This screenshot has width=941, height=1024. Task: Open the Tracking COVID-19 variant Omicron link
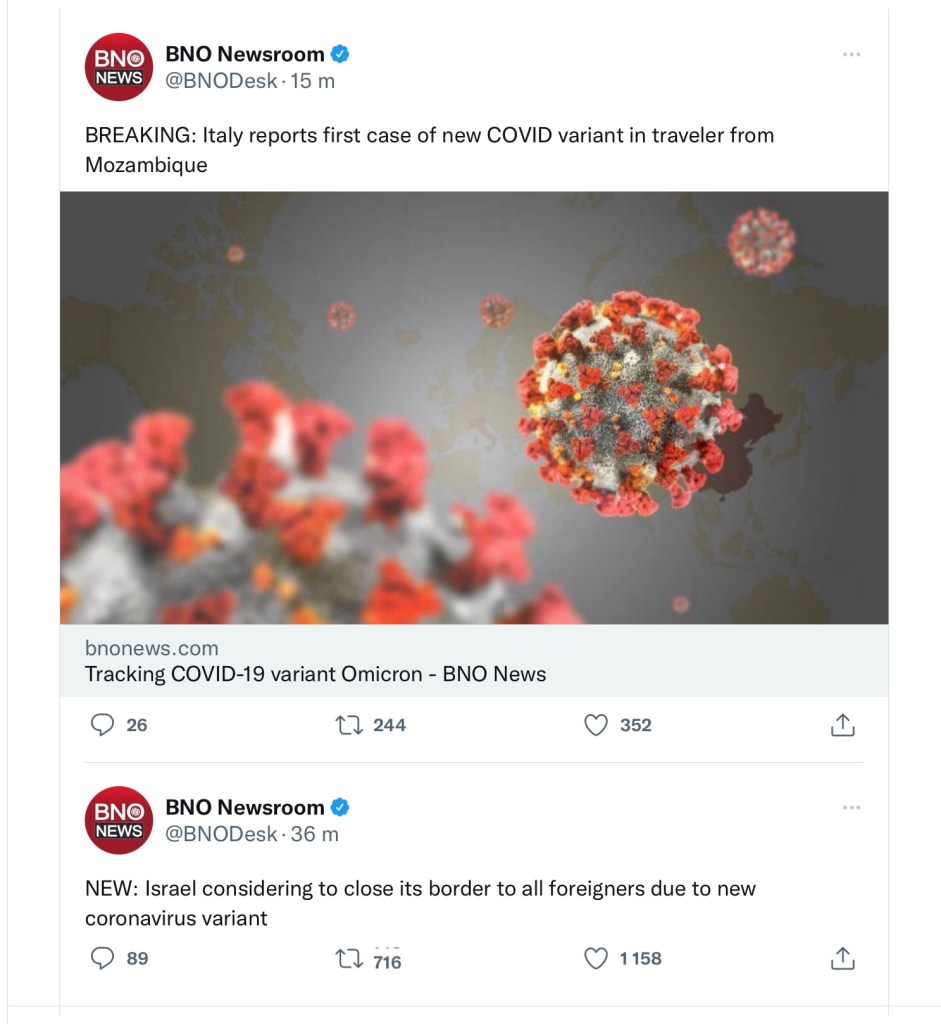pos(315,674)
